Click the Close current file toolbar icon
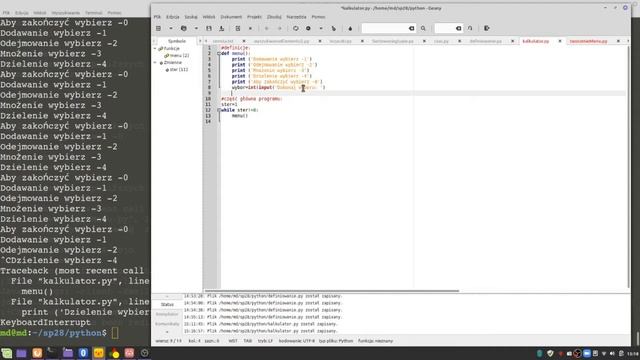The height and width of the screenshot is (360, 640). pyautogui.click(x=250, y=29)
